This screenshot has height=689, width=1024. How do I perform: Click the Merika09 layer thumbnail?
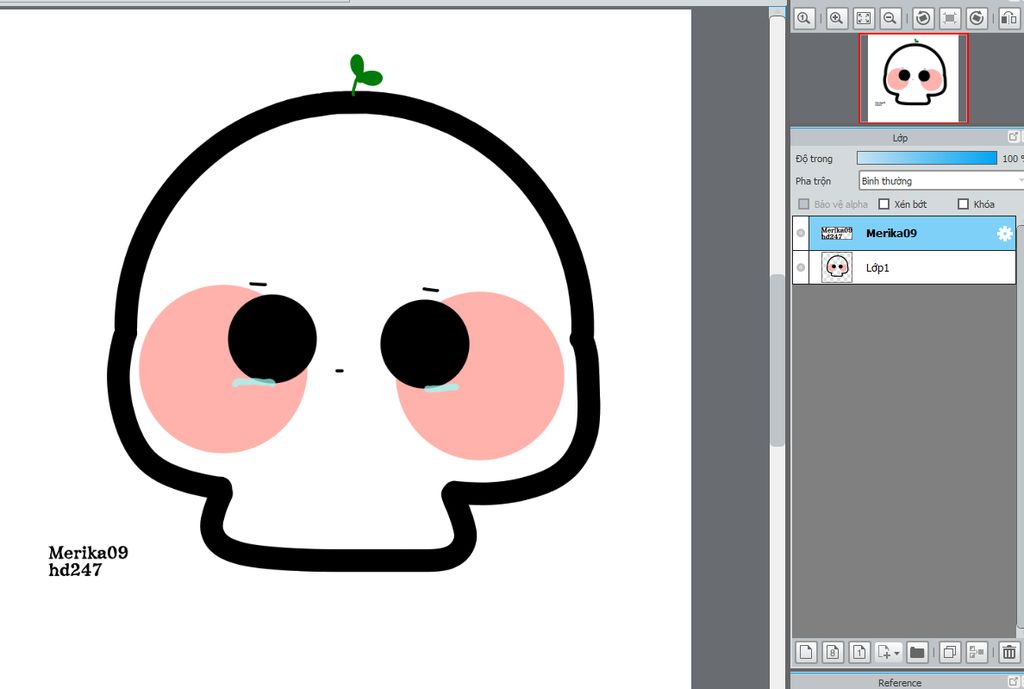click(x=837, y=233)
